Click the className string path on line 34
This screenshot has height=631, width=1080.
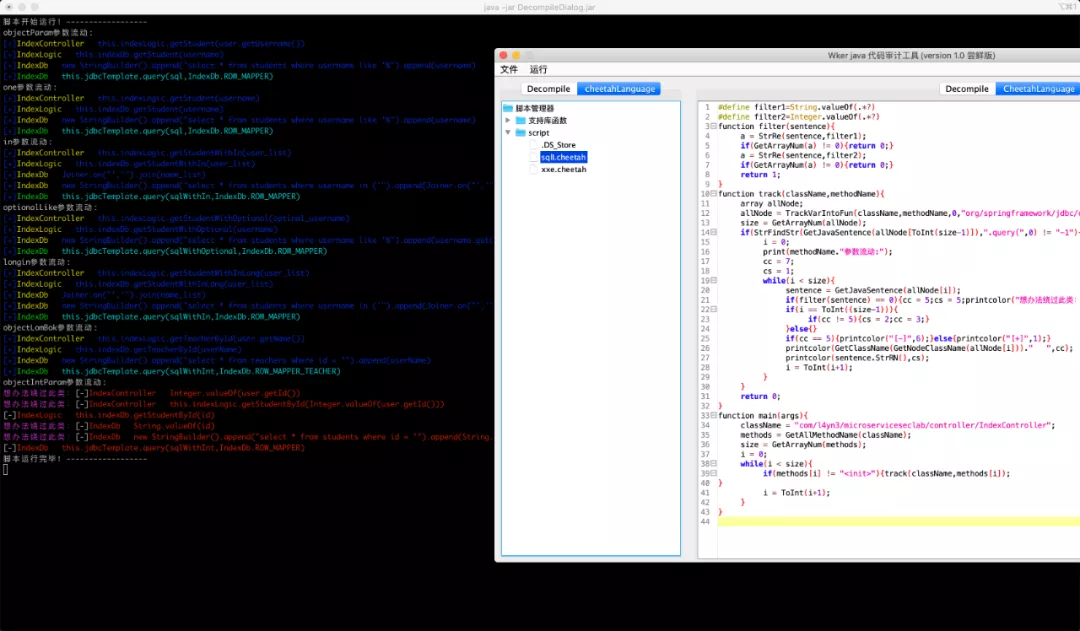pos(922,425)
